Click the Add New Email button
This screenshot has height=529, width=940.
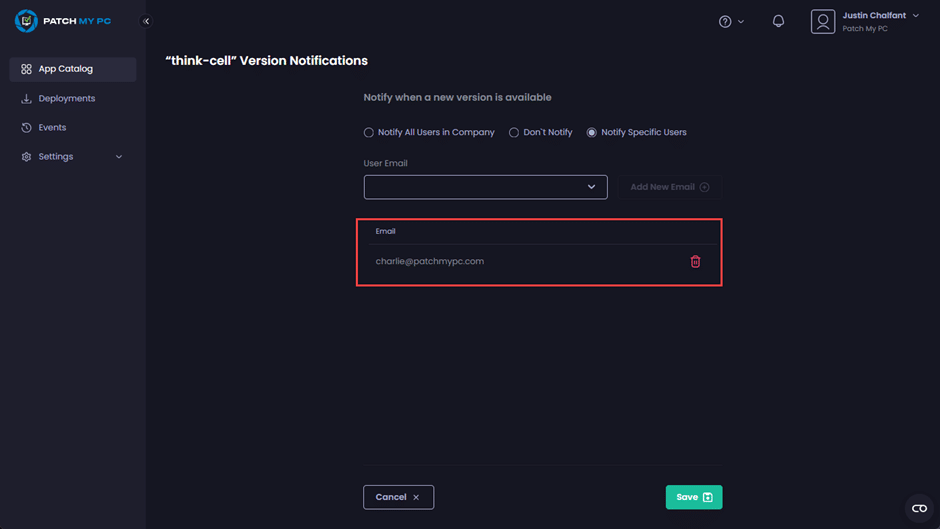pos(669,187)
